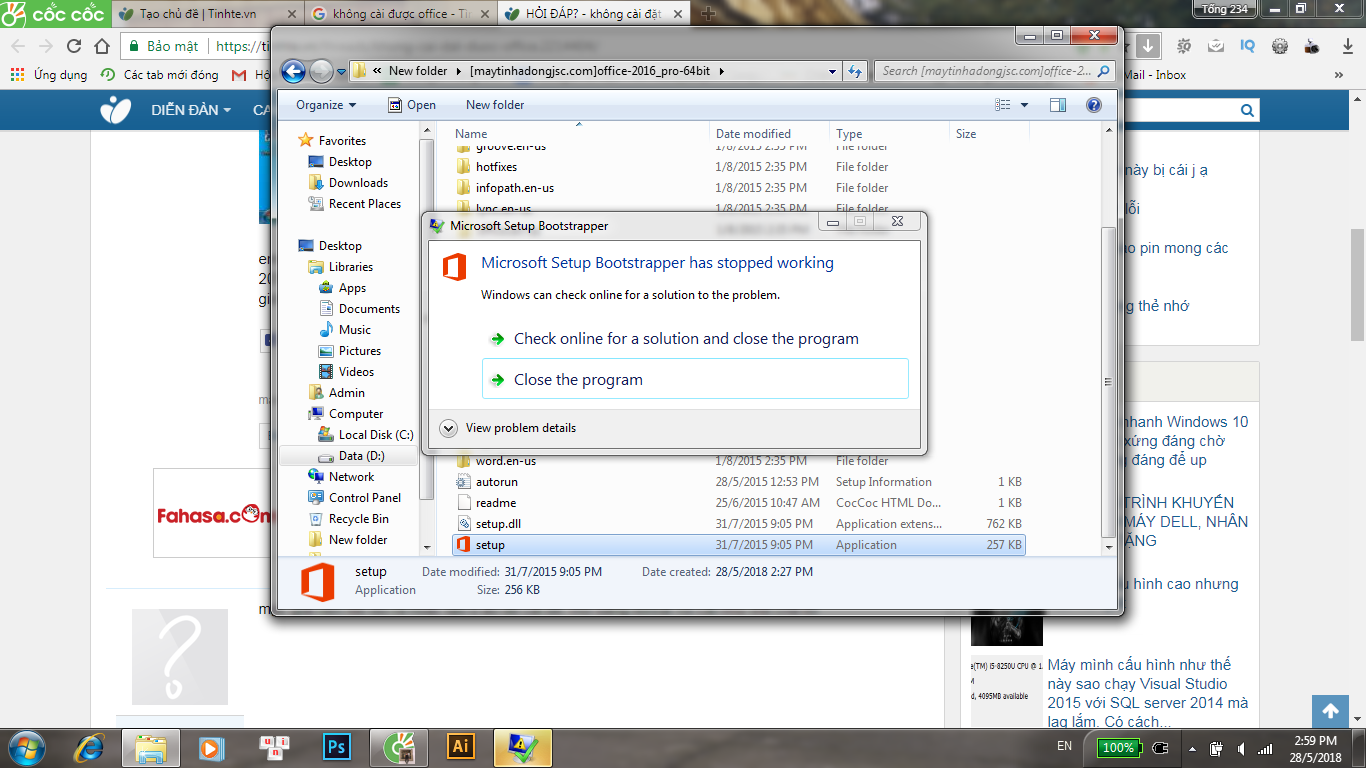Select Network in the navigation tree
Screen dimensions: 1366x768
[351, 477]
